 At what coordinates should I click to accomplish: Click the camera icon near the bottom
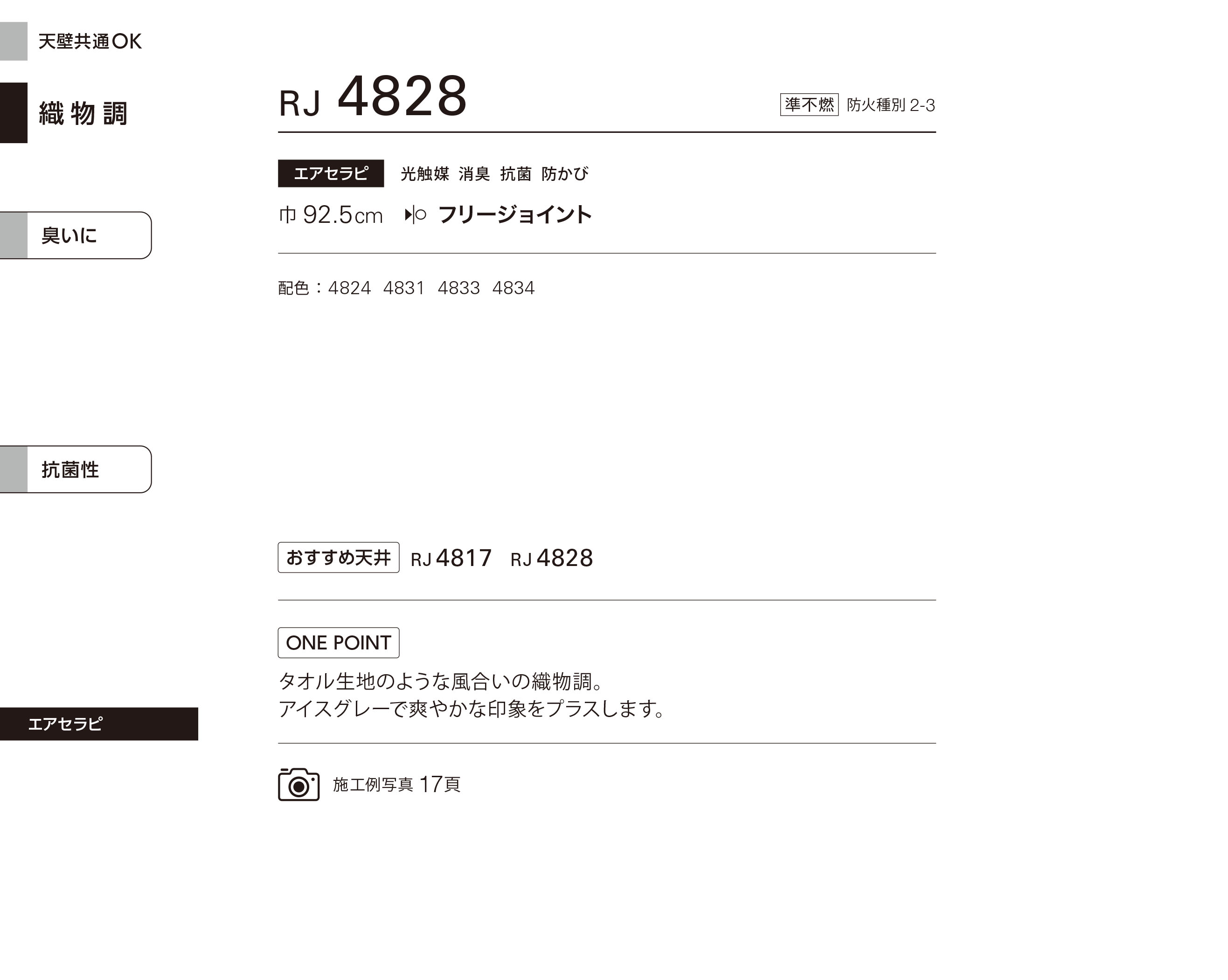(x=298, y=784)
